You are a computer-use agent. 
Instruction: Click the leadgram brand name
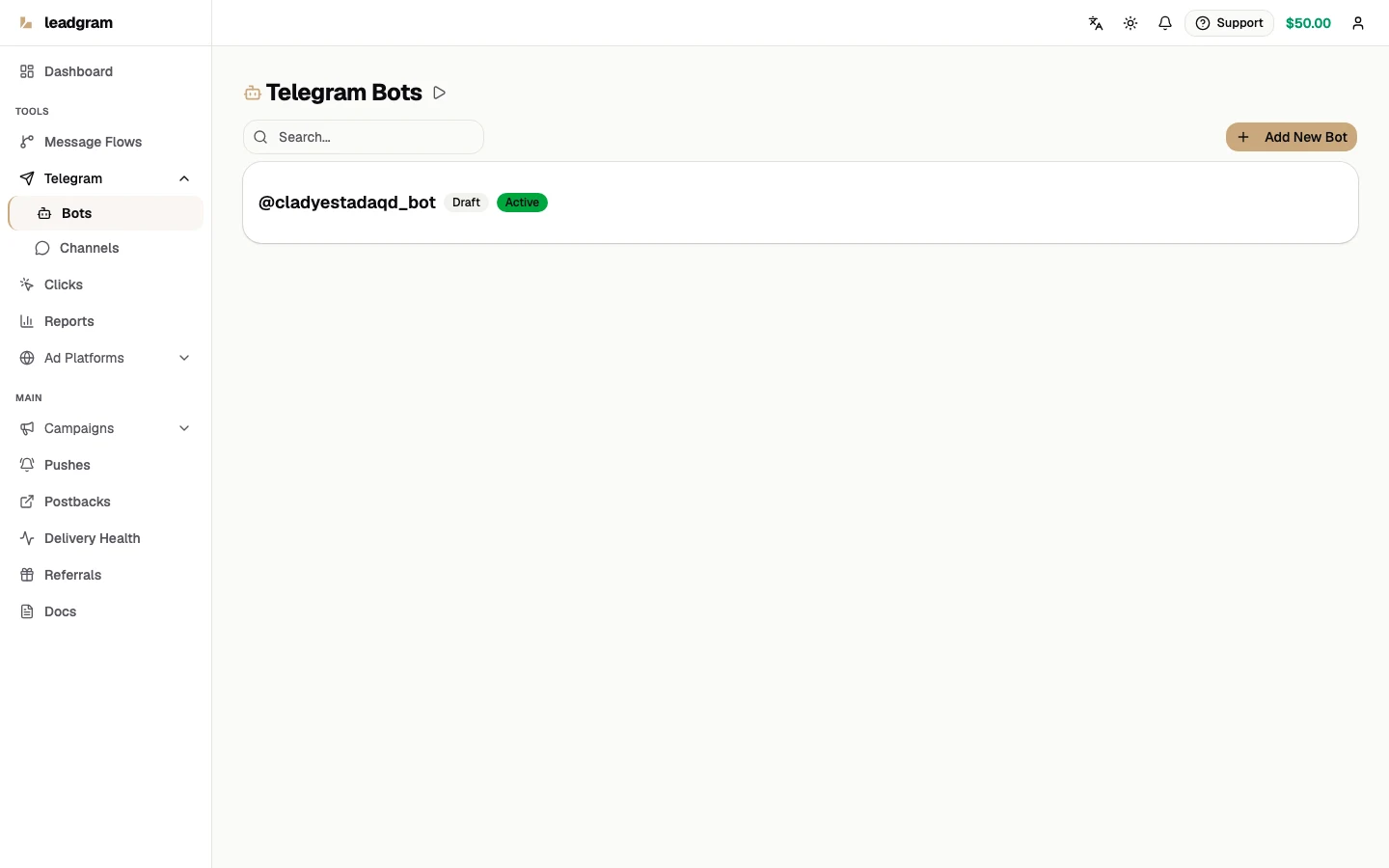(78, 23)
